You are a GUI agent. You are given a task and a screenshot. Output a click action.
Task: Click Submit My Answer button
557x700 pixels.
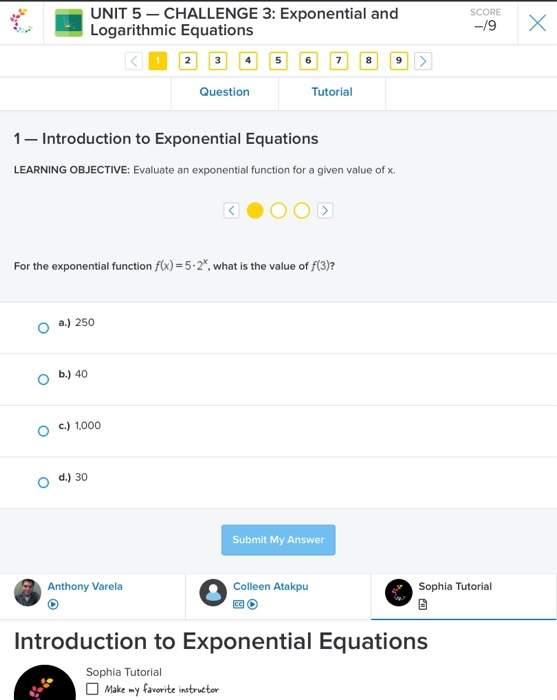[278, 540]
